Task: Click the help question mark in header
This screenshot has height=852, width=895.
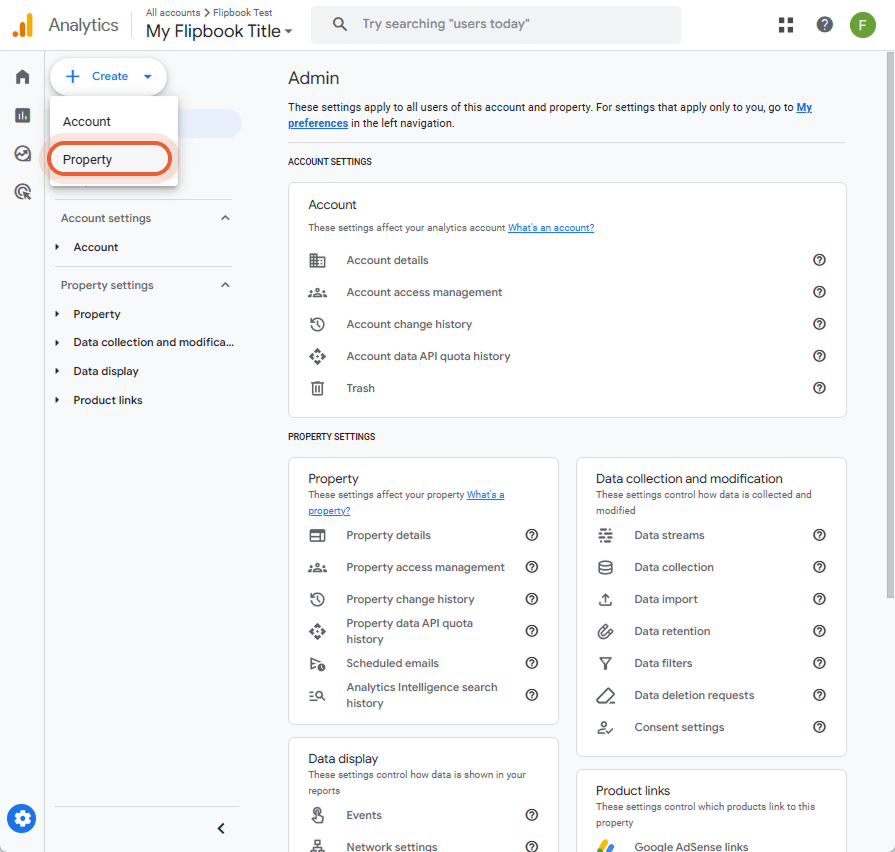Action: [824, 25]
